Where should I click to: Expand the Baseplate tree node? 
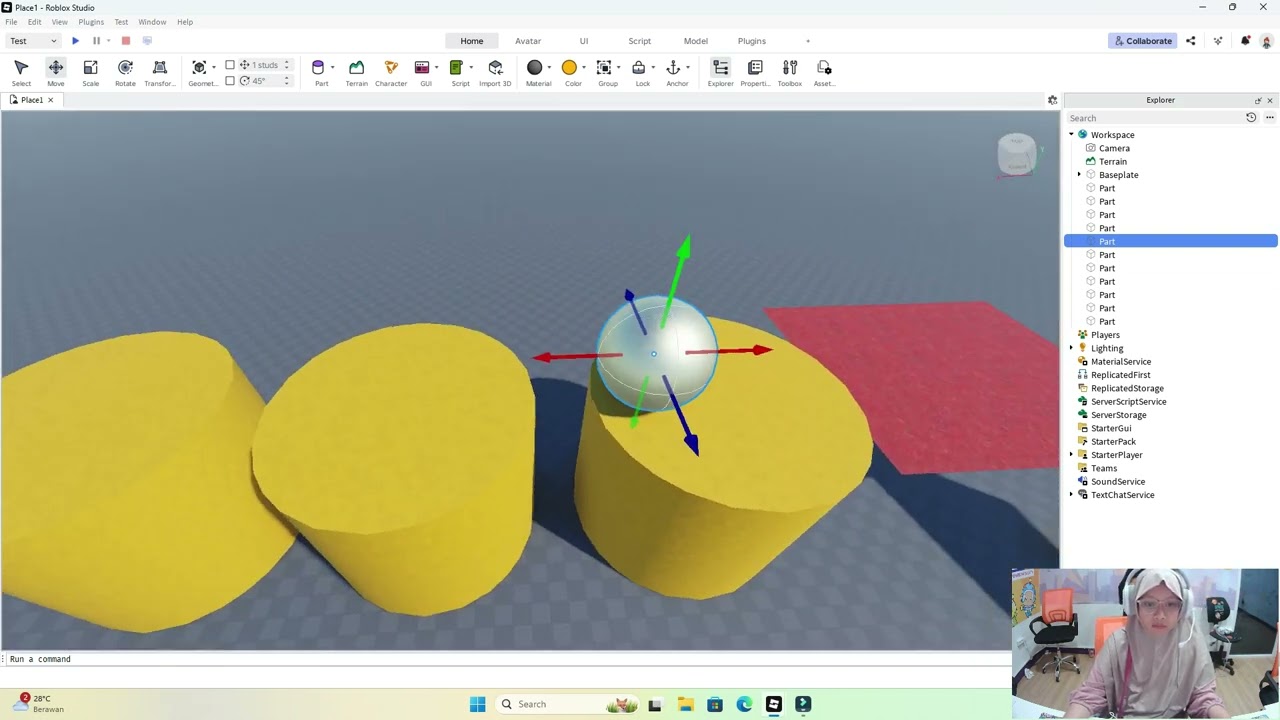click(x=1079, y=175)
